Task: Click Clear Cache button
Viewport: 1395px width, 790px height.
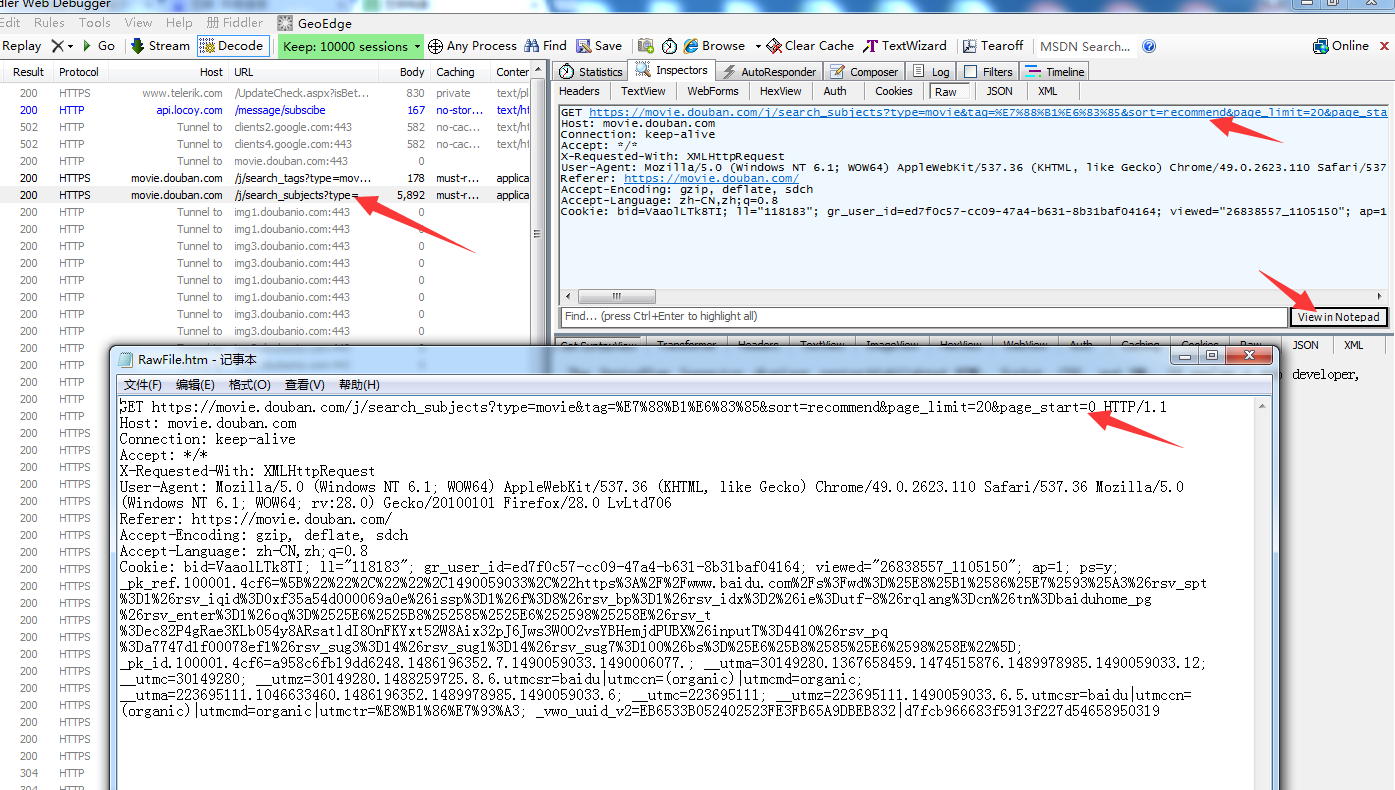Action: coord(811,46)
